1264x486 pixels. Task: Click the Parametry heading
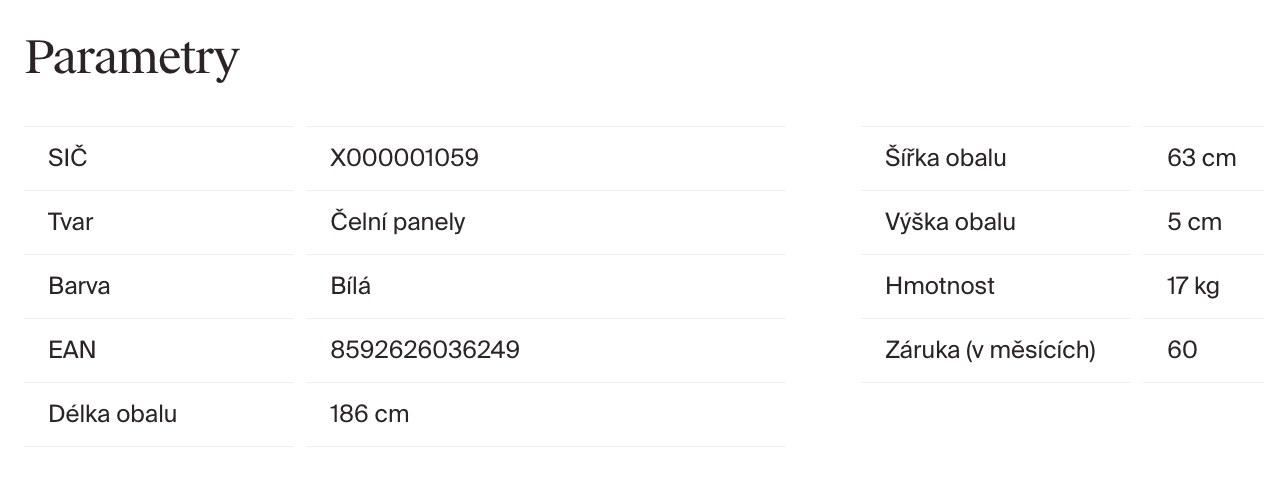pyautogui.click(x=132, y=58)
